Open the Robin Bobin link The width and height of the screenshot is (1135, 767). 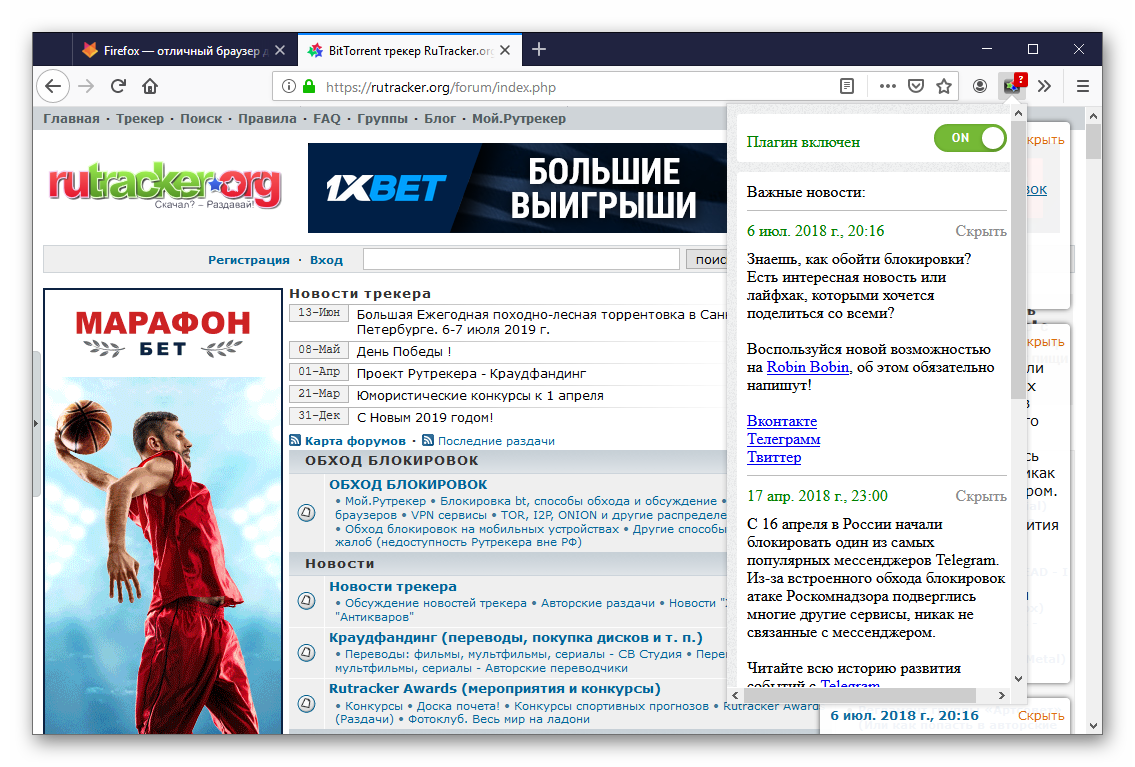pos(808,367)
